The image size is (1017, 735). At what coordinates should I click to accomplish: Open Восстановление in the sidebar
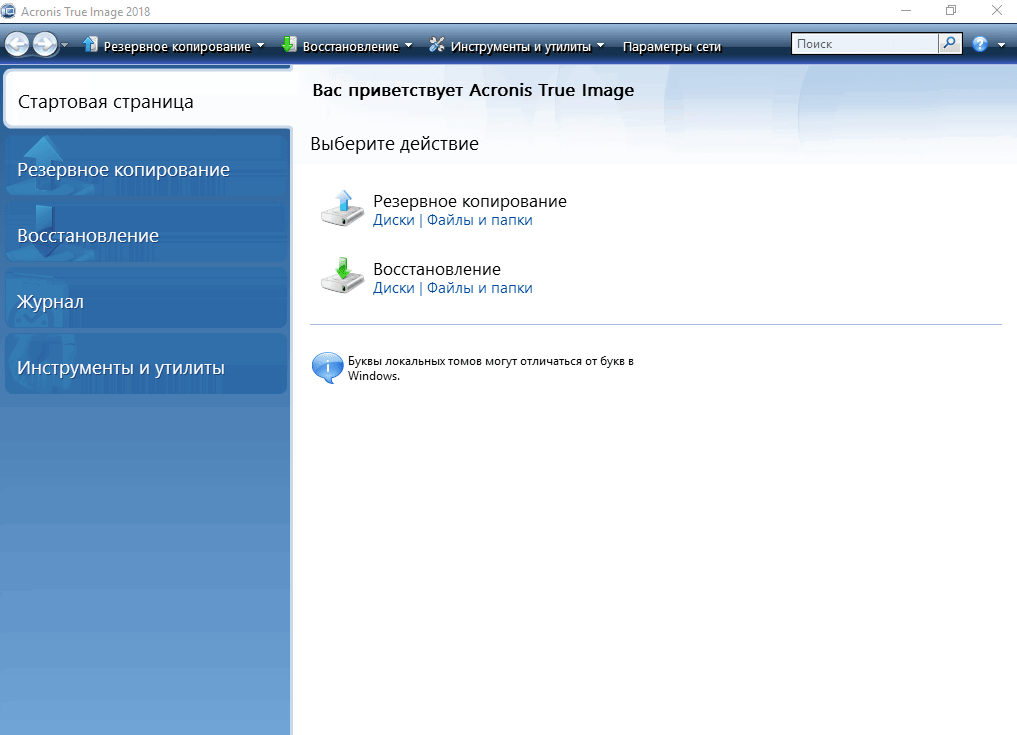146,234
